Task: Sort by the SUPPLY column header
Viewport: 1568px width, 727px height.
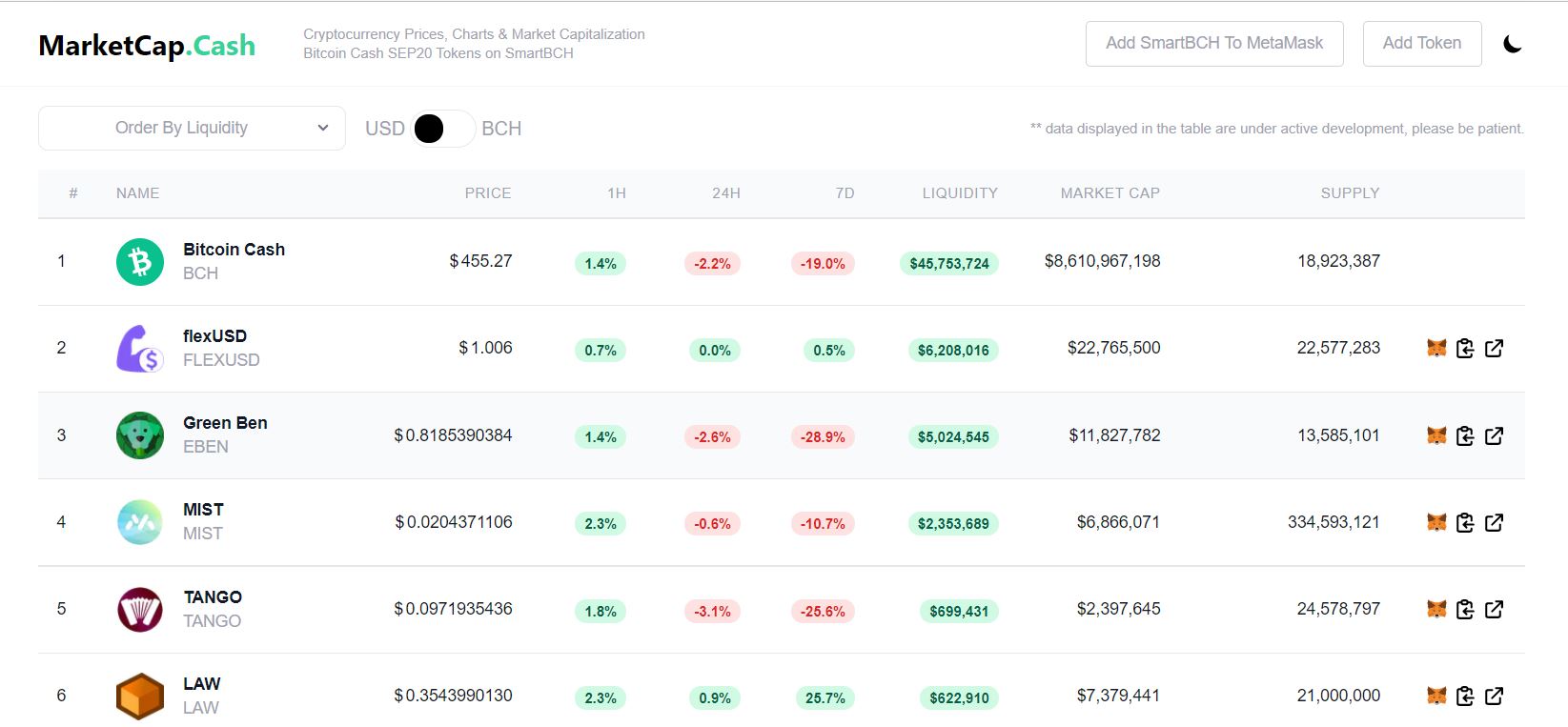Action: 1351,193
